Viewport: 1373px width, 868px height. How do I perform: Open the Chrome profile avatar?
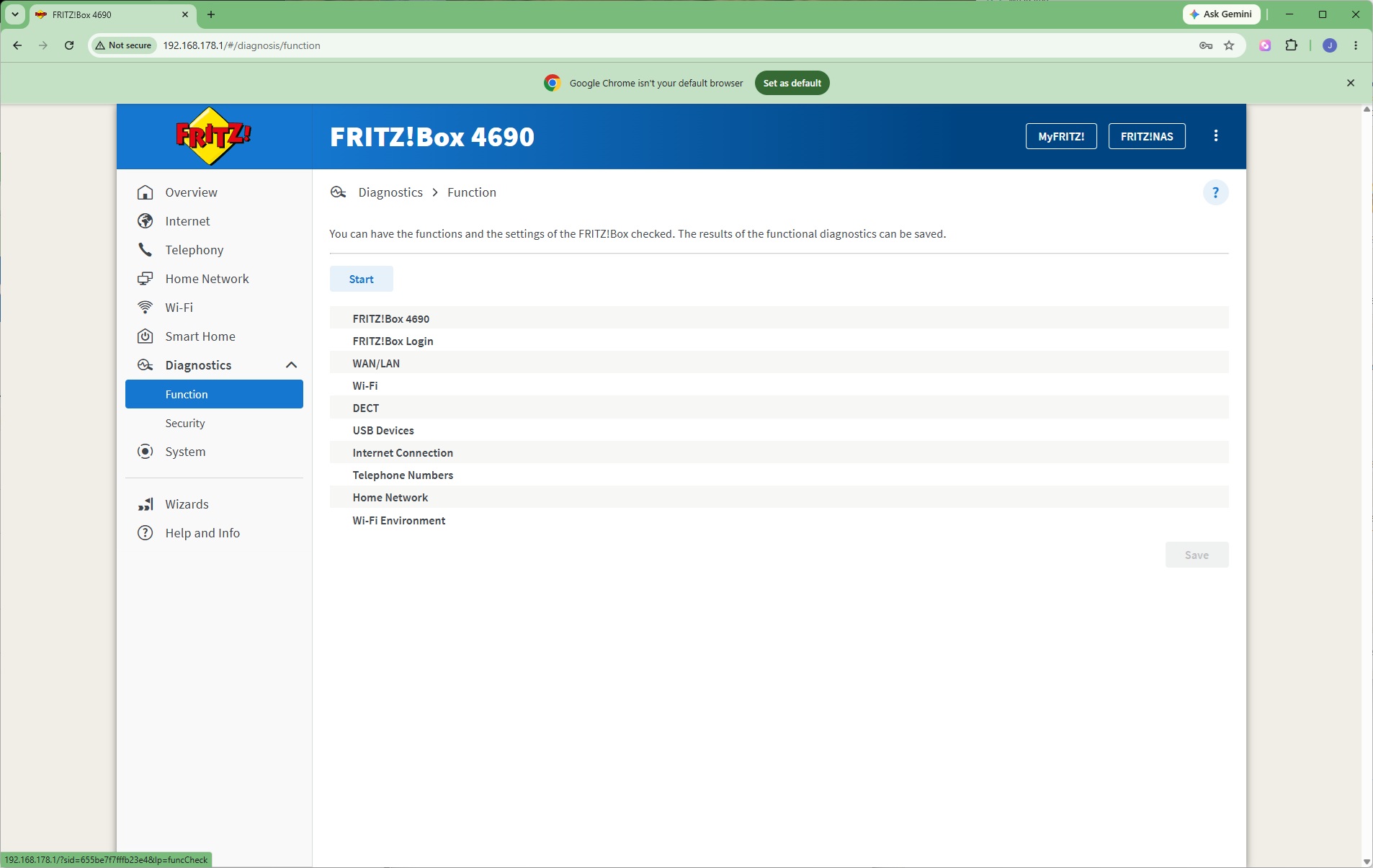pyautogui.click(x=1330, y=45)
